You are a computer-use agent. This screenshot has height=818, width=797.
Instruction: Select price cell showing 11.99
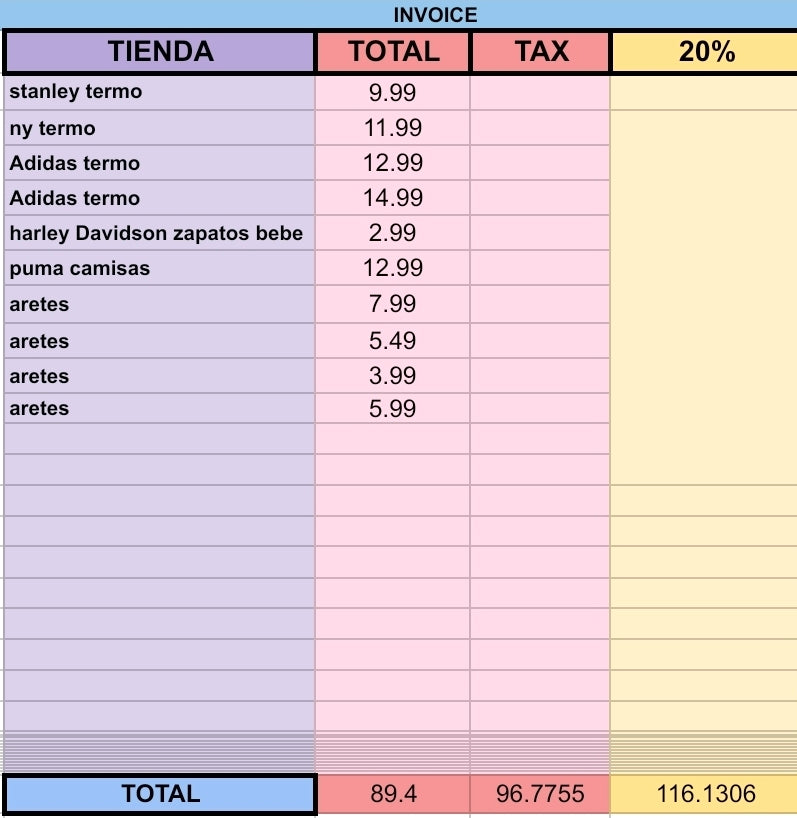point(393,128)
